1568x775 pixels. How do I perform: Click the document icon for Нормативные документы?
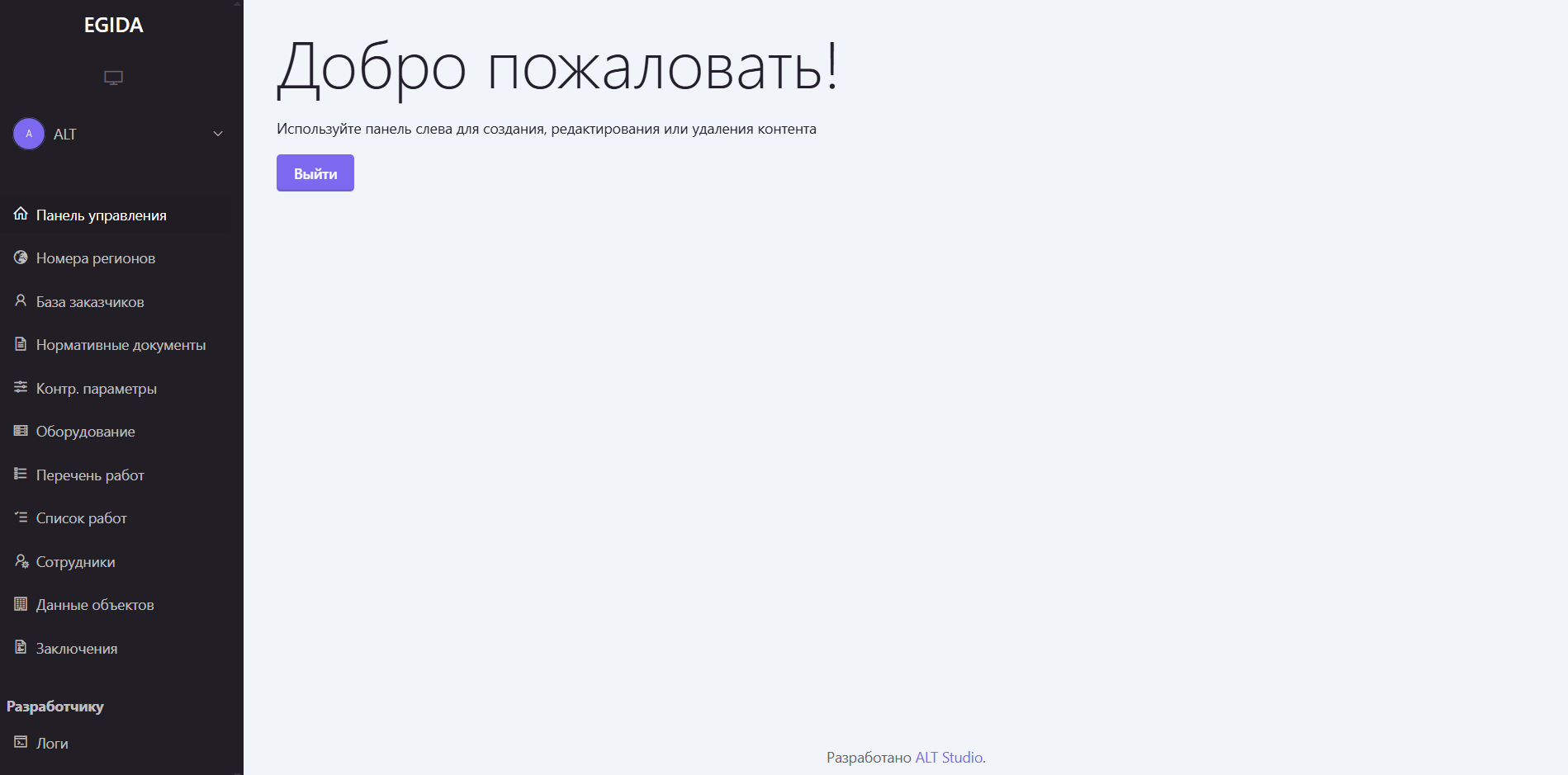pos(21,344)
